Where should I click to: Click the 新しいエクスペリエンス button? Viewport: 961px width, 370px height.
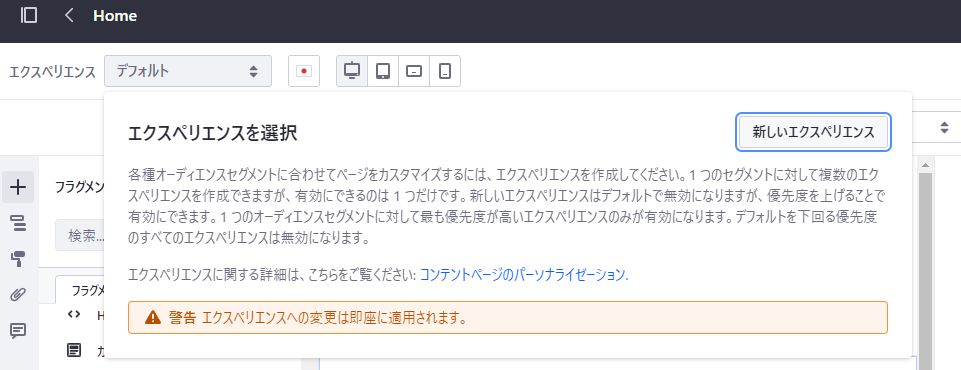(813, 132)
